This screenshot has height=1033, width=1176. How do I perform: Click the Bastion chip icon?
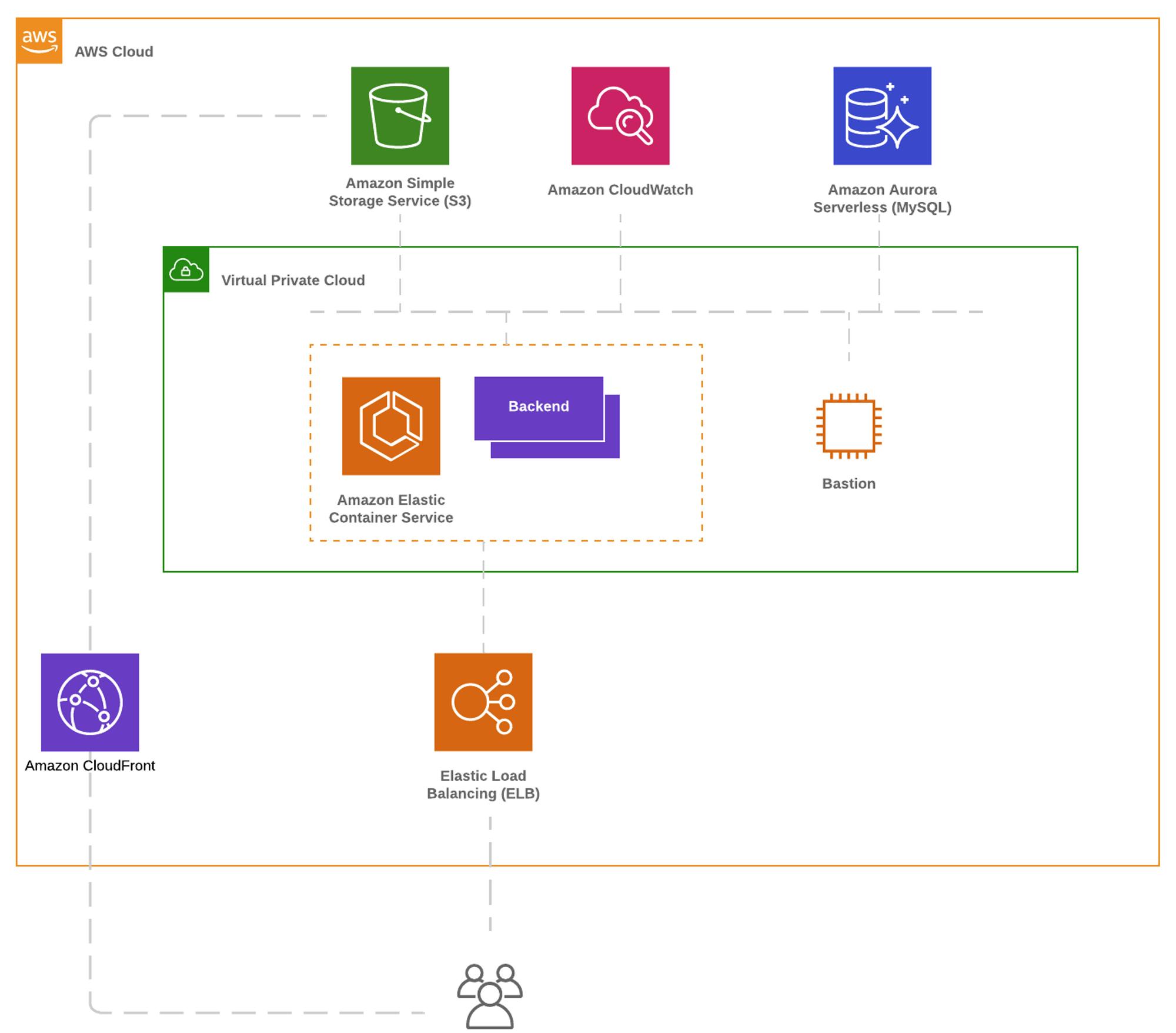pyautogui.click(x=848, y=426)
